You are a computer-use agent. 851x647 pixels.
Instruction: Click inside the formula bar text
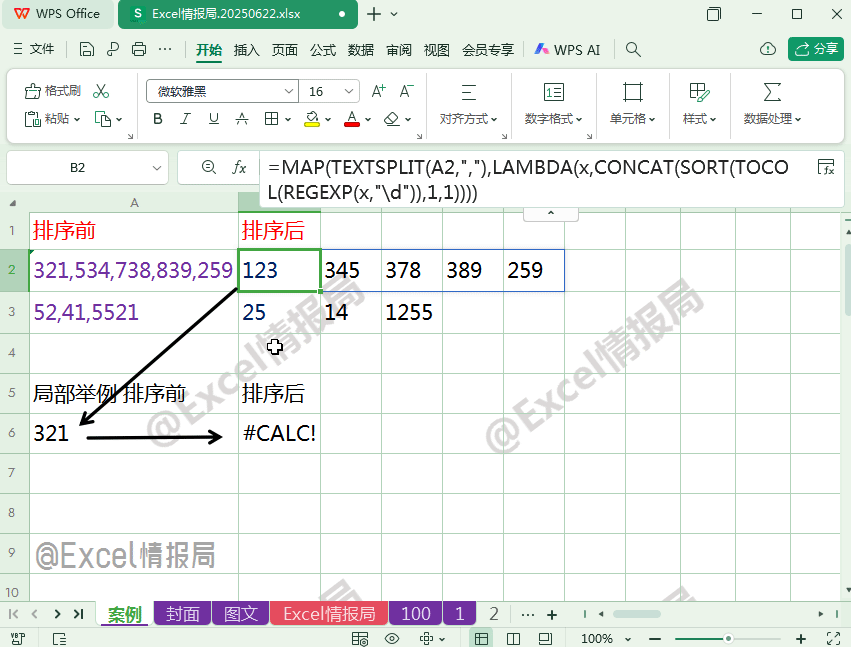click(x=528, y=180)
